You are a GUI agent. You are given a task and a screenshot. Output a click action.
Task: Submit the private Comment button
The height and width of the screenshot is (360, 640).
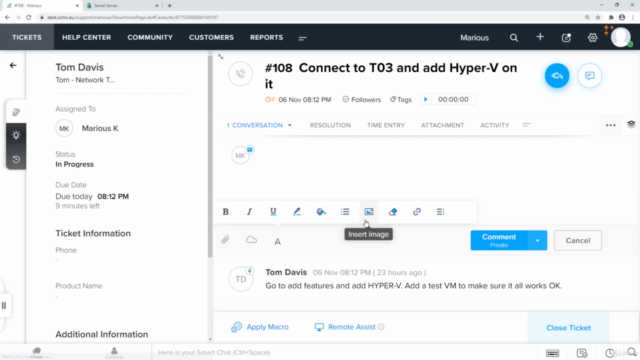coord(499,240)
